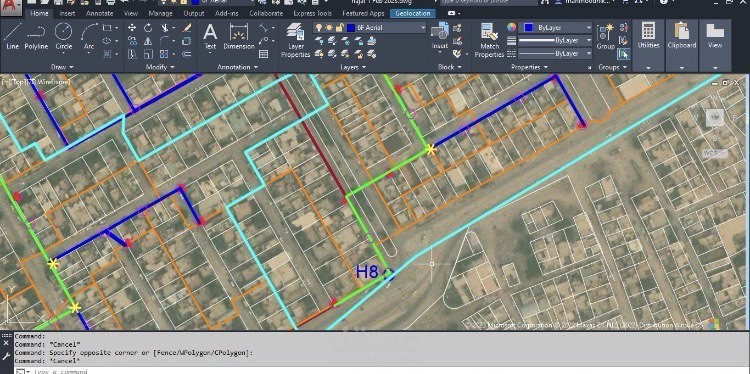The width and height of the screenshot is (750, 374).
Task: Click the search keyword input field
Action: tap(488, 2)
